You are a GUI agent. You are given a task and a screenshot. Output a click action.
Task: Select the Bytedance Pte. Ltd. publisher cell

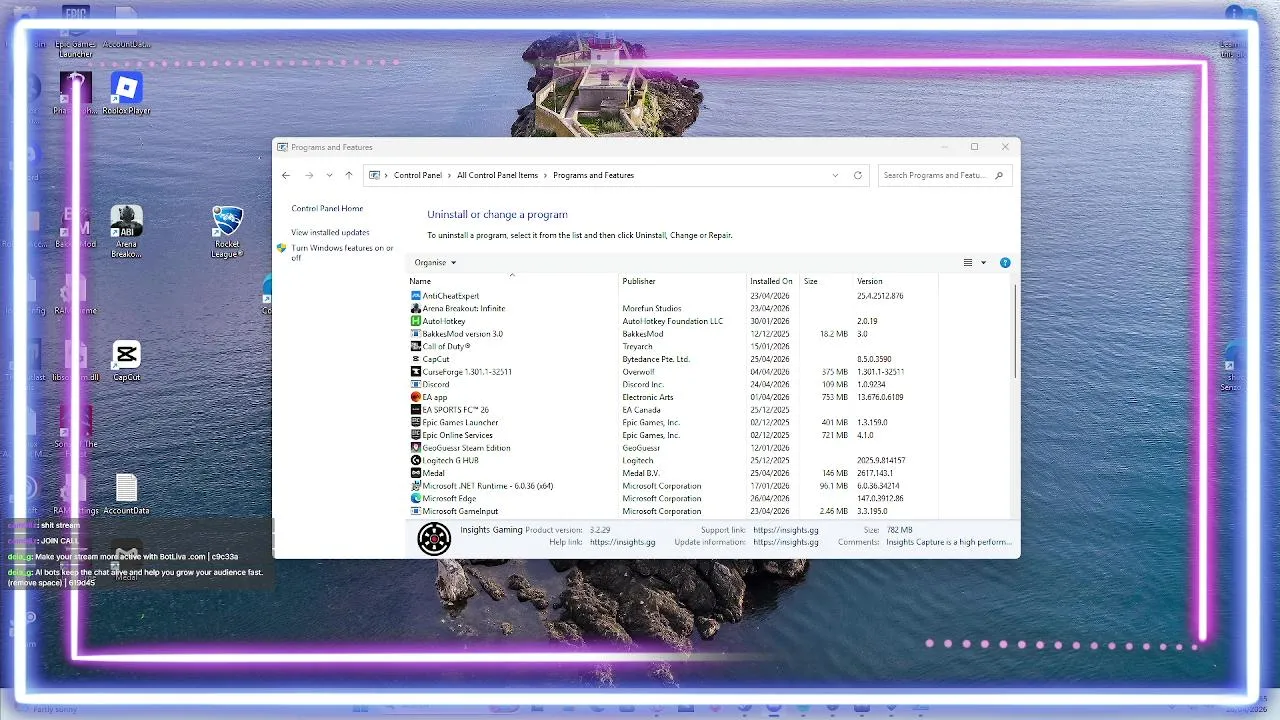[656, 359]
